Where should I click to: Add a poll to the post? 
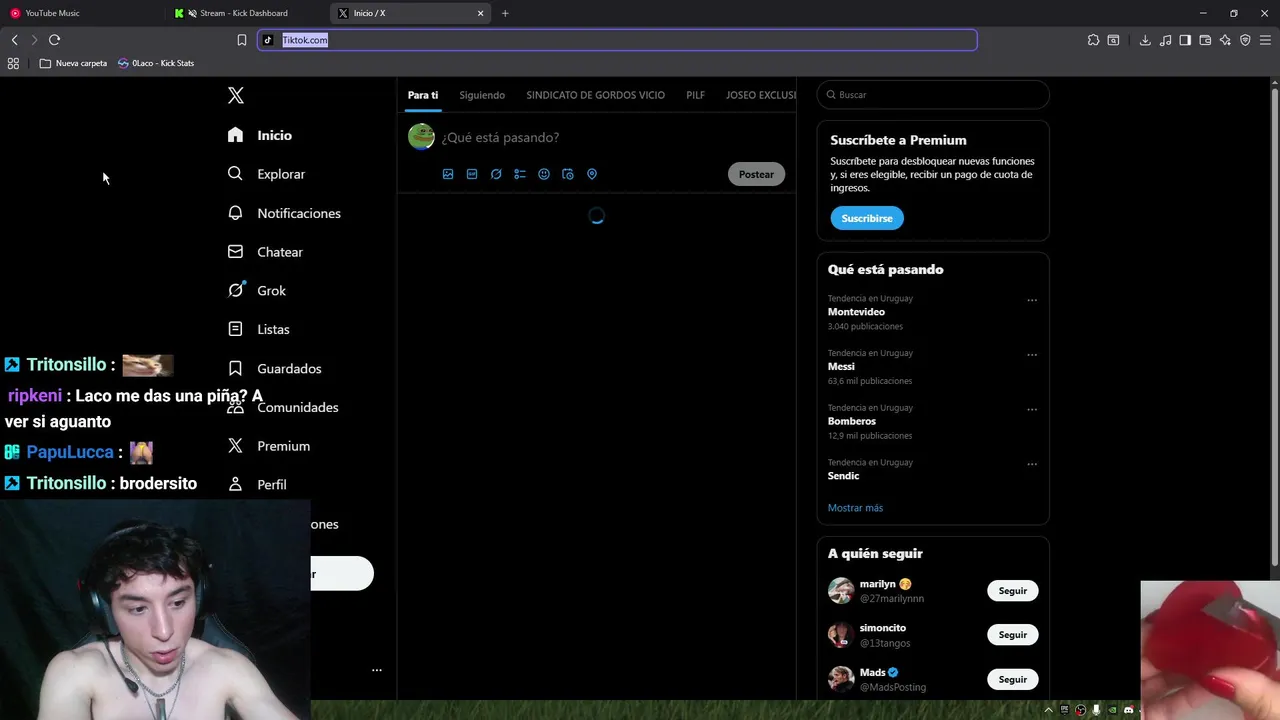pos(520,174)
